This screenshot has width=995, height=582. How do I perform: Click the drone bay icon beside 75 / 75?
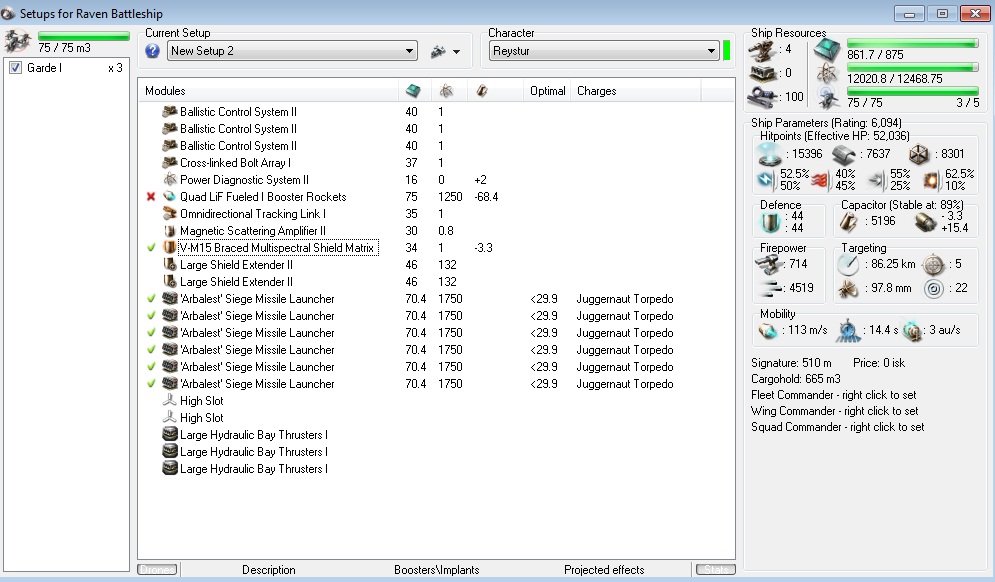[x=827, y=98]
